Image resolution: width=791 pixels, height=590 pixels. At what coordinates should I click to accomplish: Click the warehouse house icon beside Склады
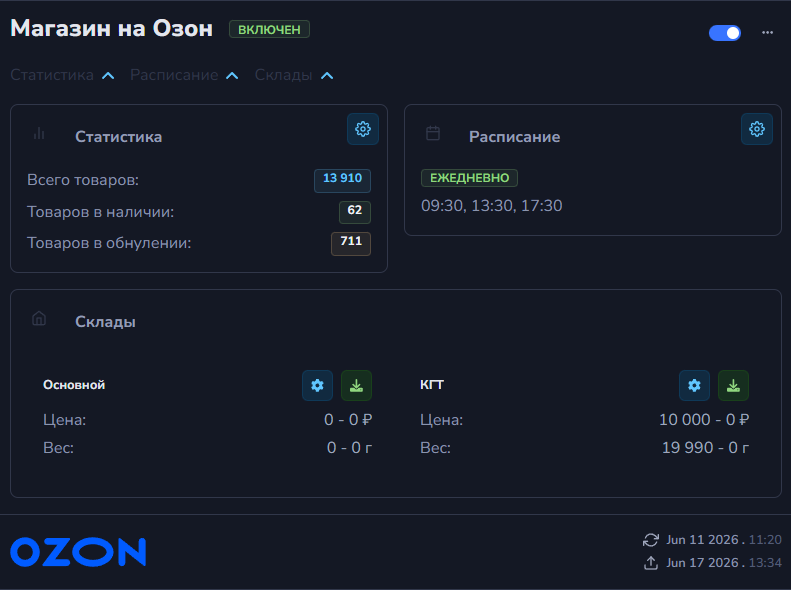coord(39,319)
